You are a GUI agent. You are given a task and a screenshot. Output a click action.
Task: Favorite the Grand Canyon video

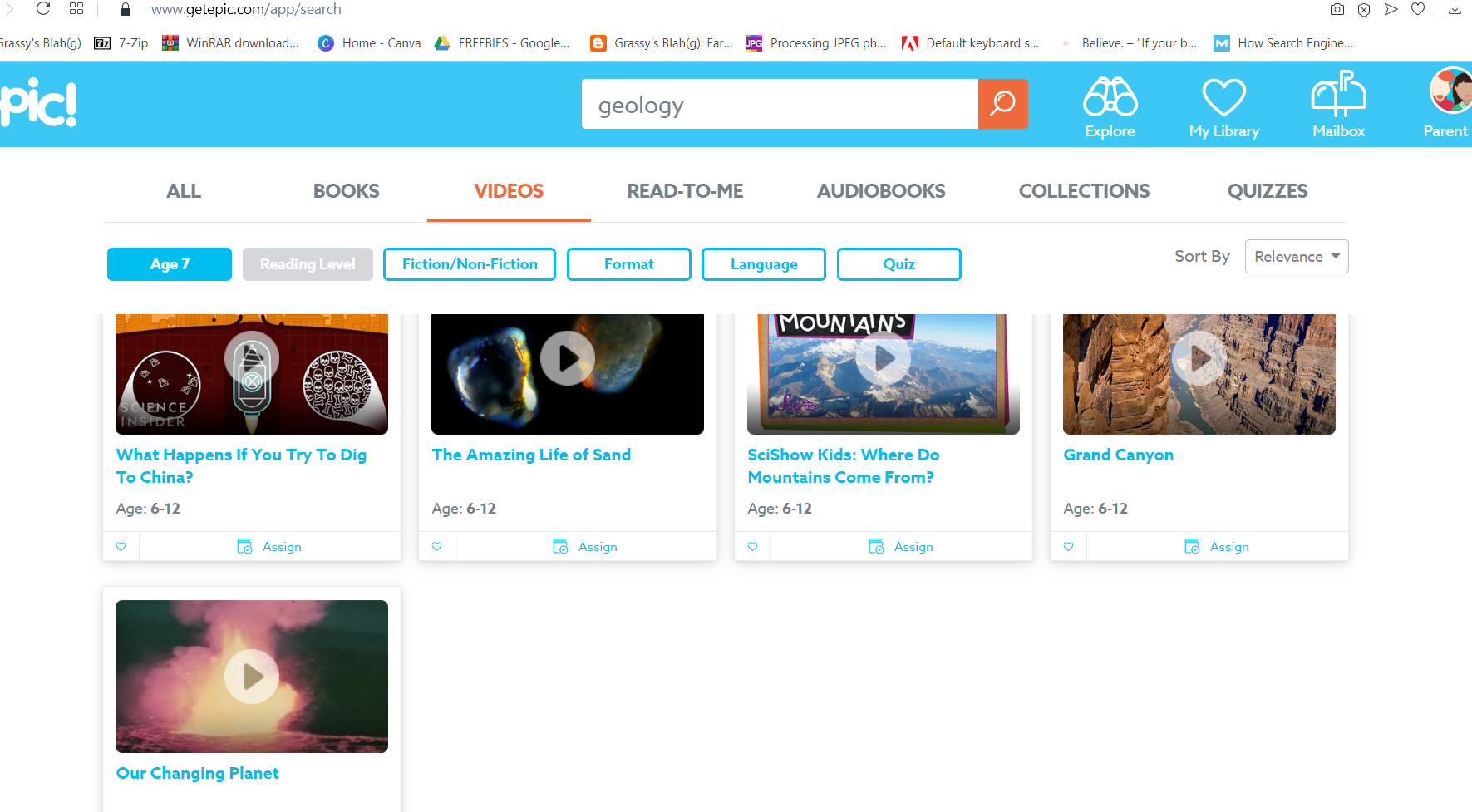click(x=1068, y=546)
